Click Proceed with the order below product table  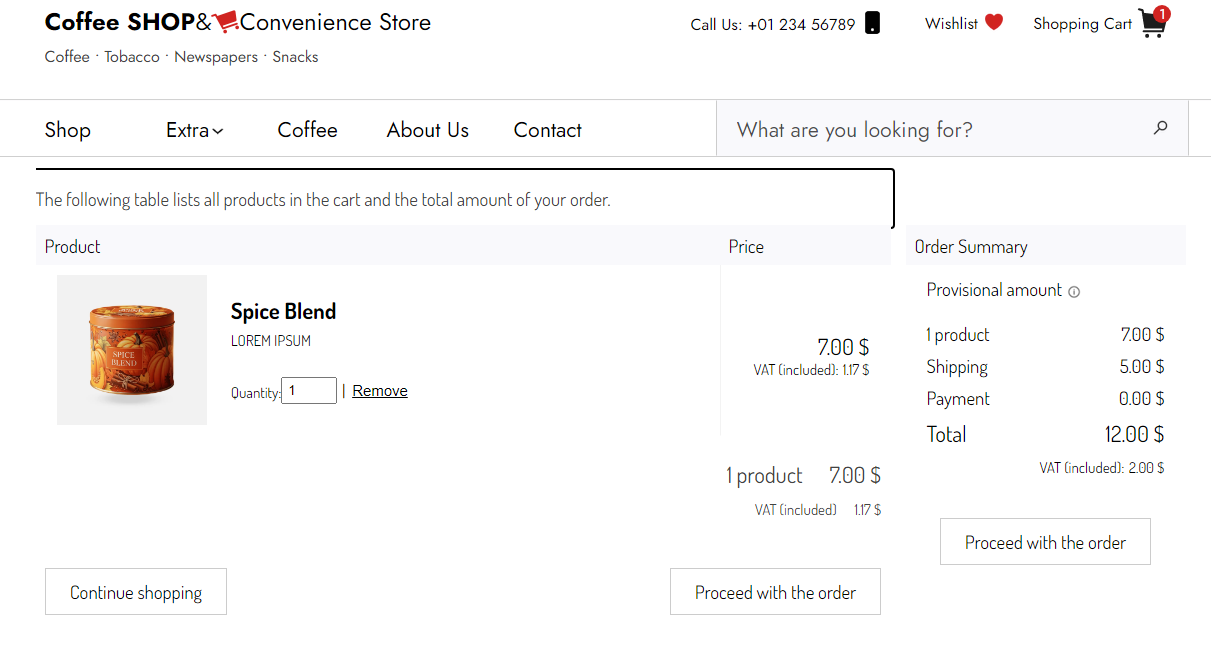click(x=775, y=592)
